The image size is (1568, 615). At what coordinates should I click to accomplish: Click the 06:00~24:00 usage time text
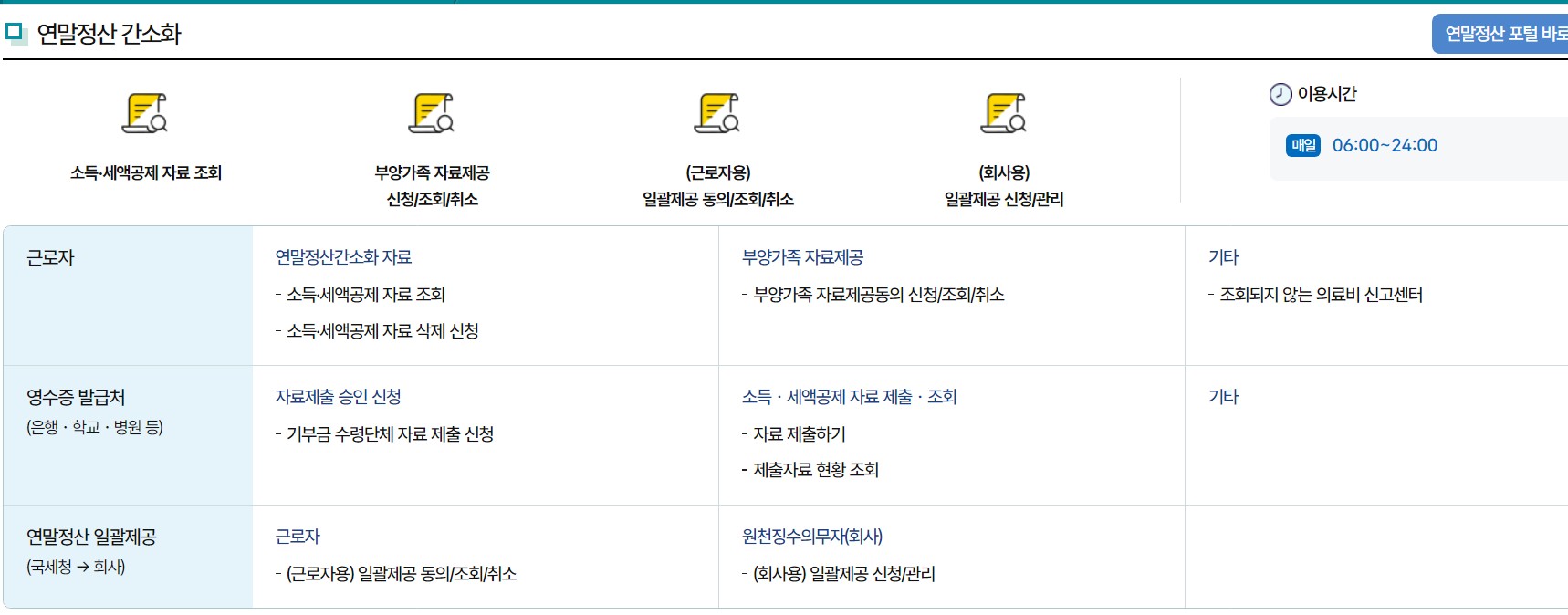[x=1385, y=145]
